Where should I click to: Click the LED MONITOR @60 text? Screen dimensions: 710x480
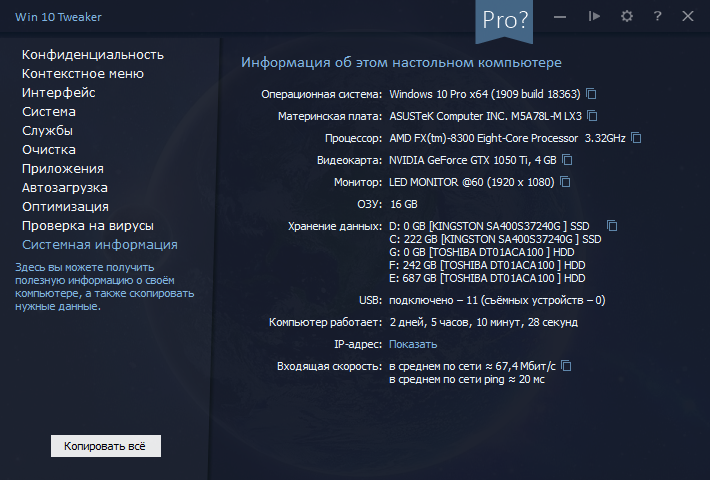point(472,182)
